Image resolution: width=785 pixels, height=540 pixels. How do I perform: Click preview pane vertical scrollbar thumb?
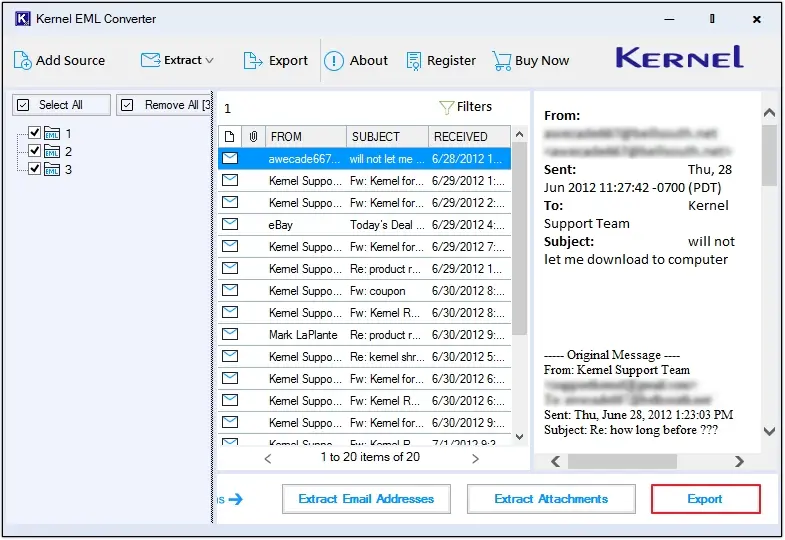click(x=769, y=155)
